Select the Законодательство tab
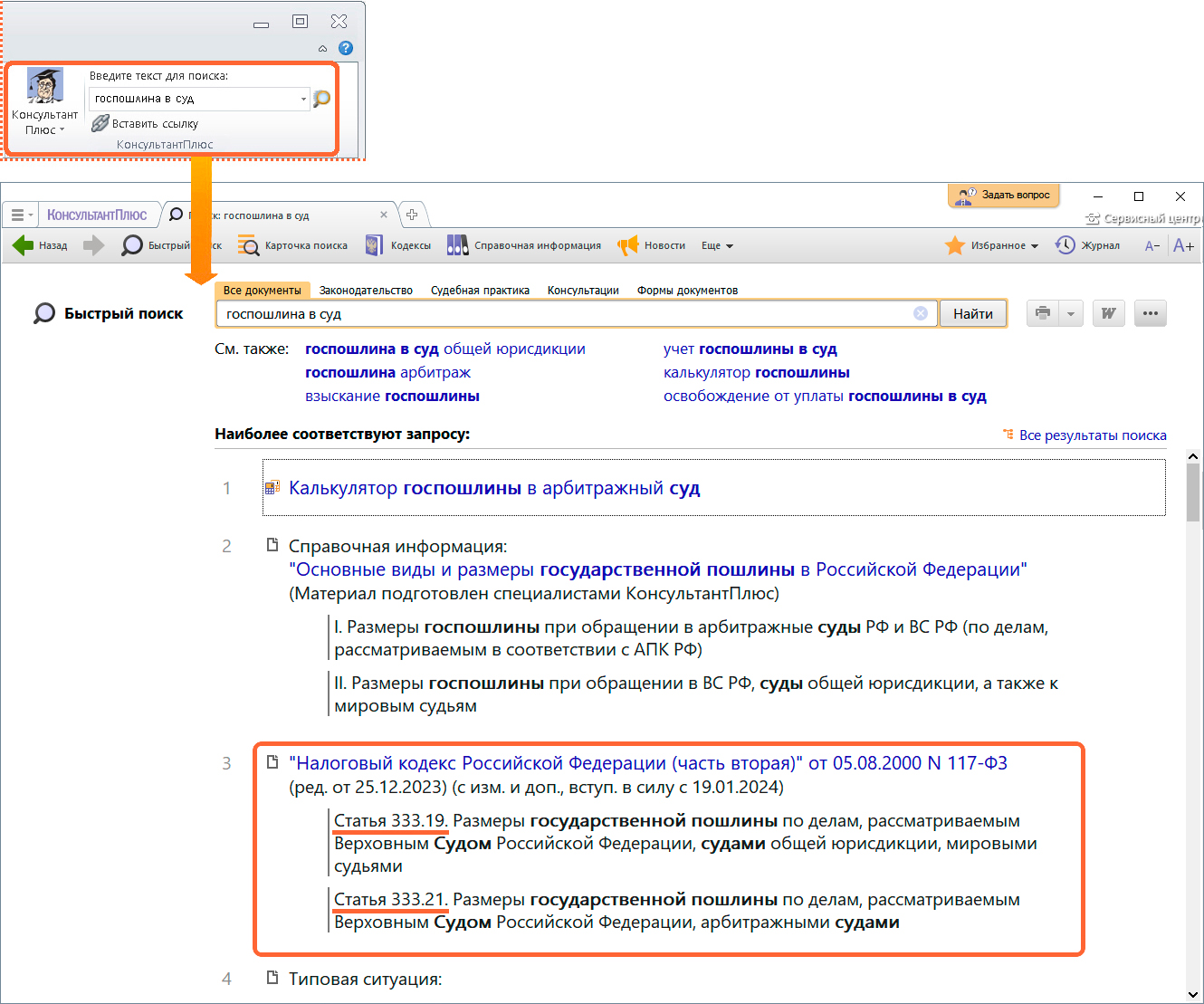This screenshot has height=1004, width=1204. click(x=366, y=290)
